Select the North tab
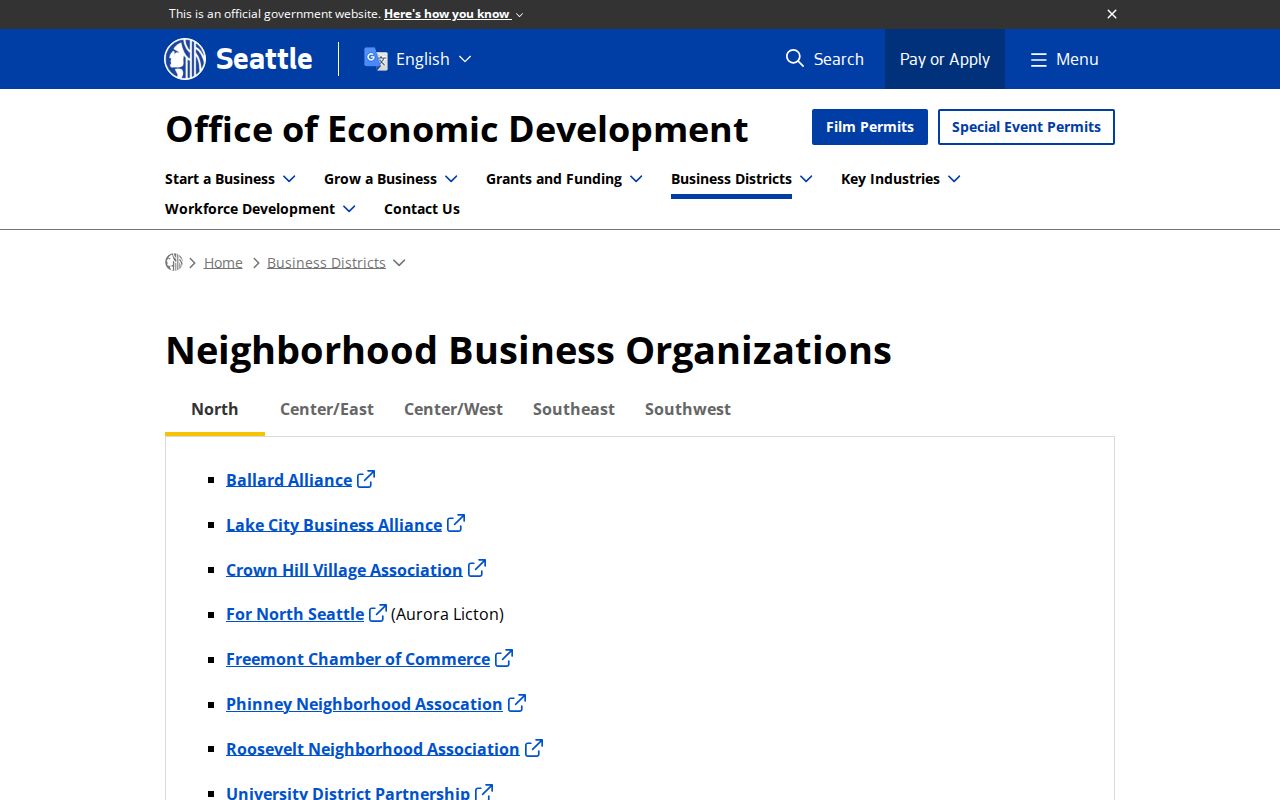This screenshot has height=800, width=1280. (215, 409)
